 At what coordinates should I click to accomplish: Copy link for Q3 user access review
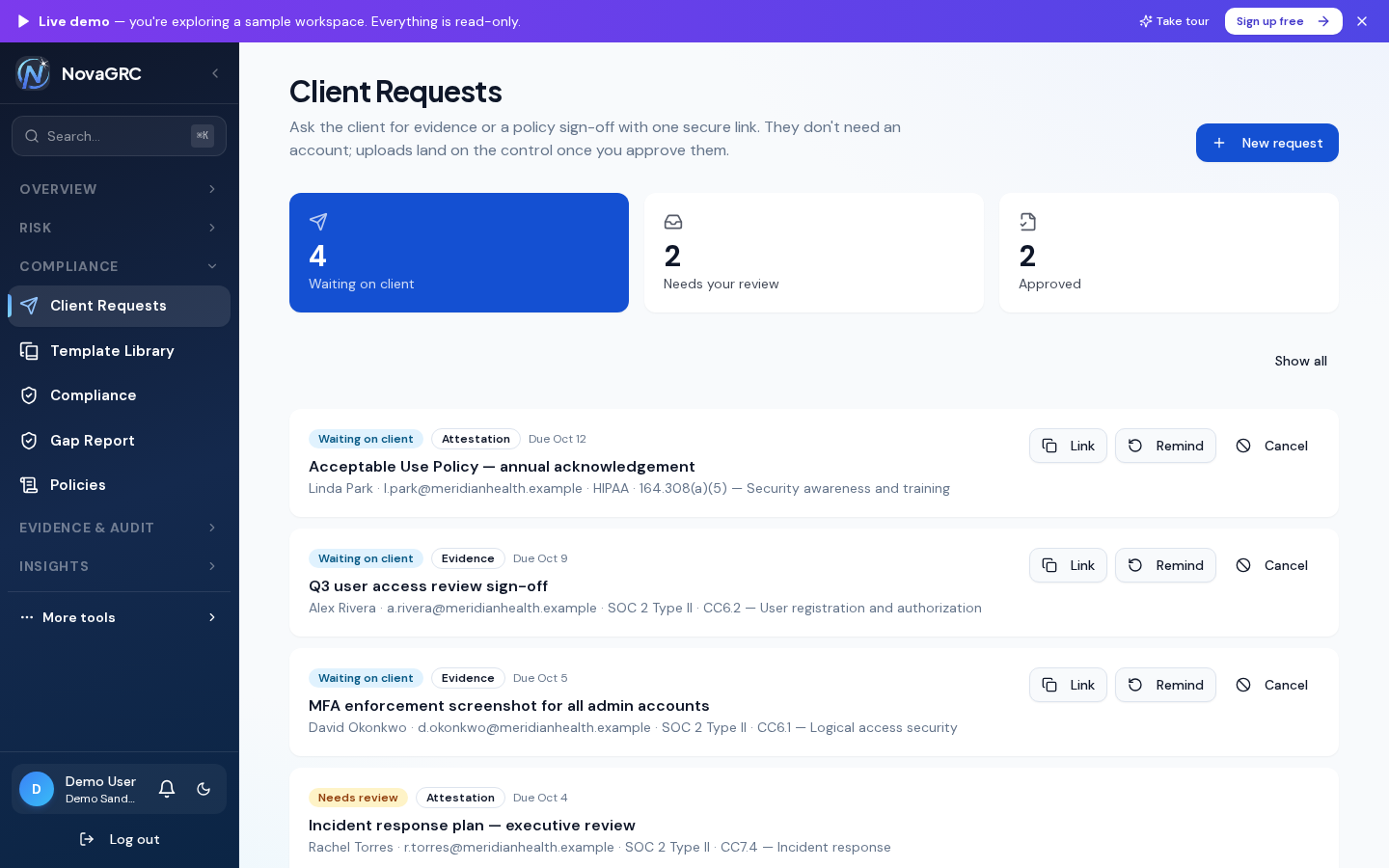pyautogui.click(x=1068, y=565)
